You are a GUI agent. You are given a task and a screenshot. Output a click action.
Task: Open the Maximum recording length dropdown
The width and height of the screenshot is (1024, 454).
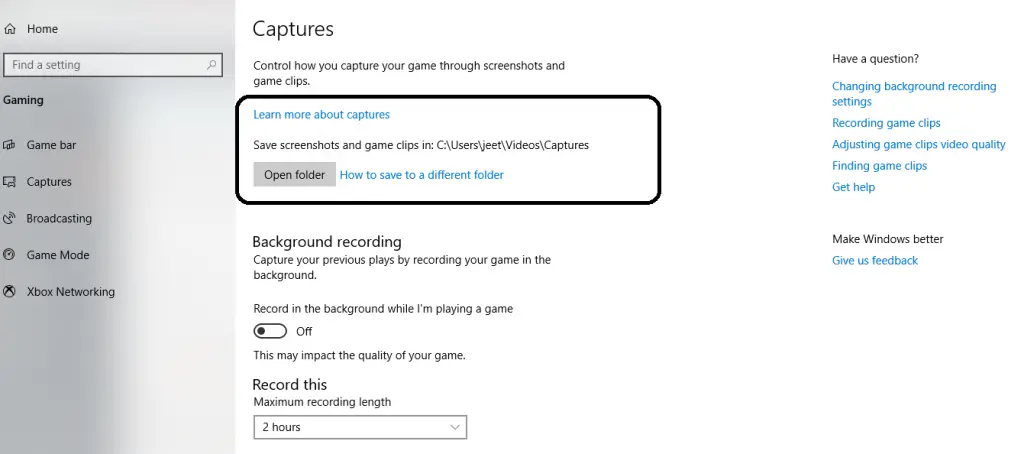(360, 427)
